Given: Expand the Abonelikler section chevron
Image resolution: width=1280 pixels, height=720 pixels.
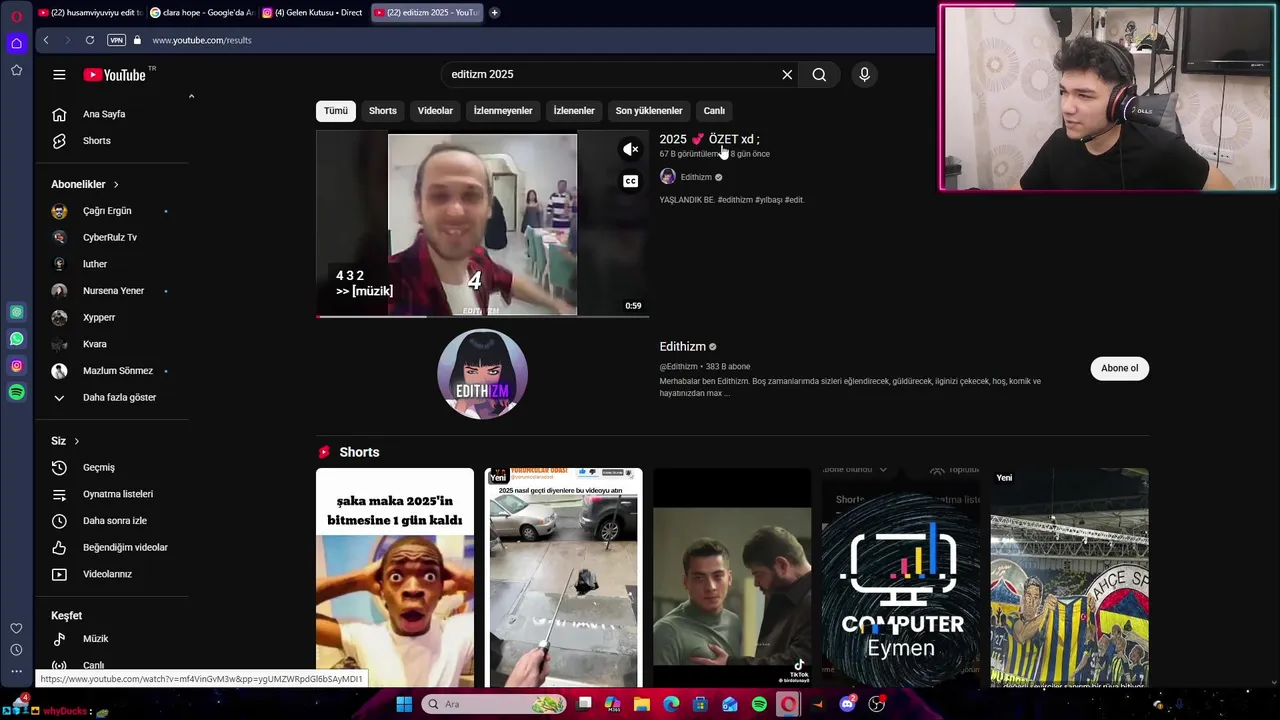Looking at the screenshot, I should [x=116, y=185].
